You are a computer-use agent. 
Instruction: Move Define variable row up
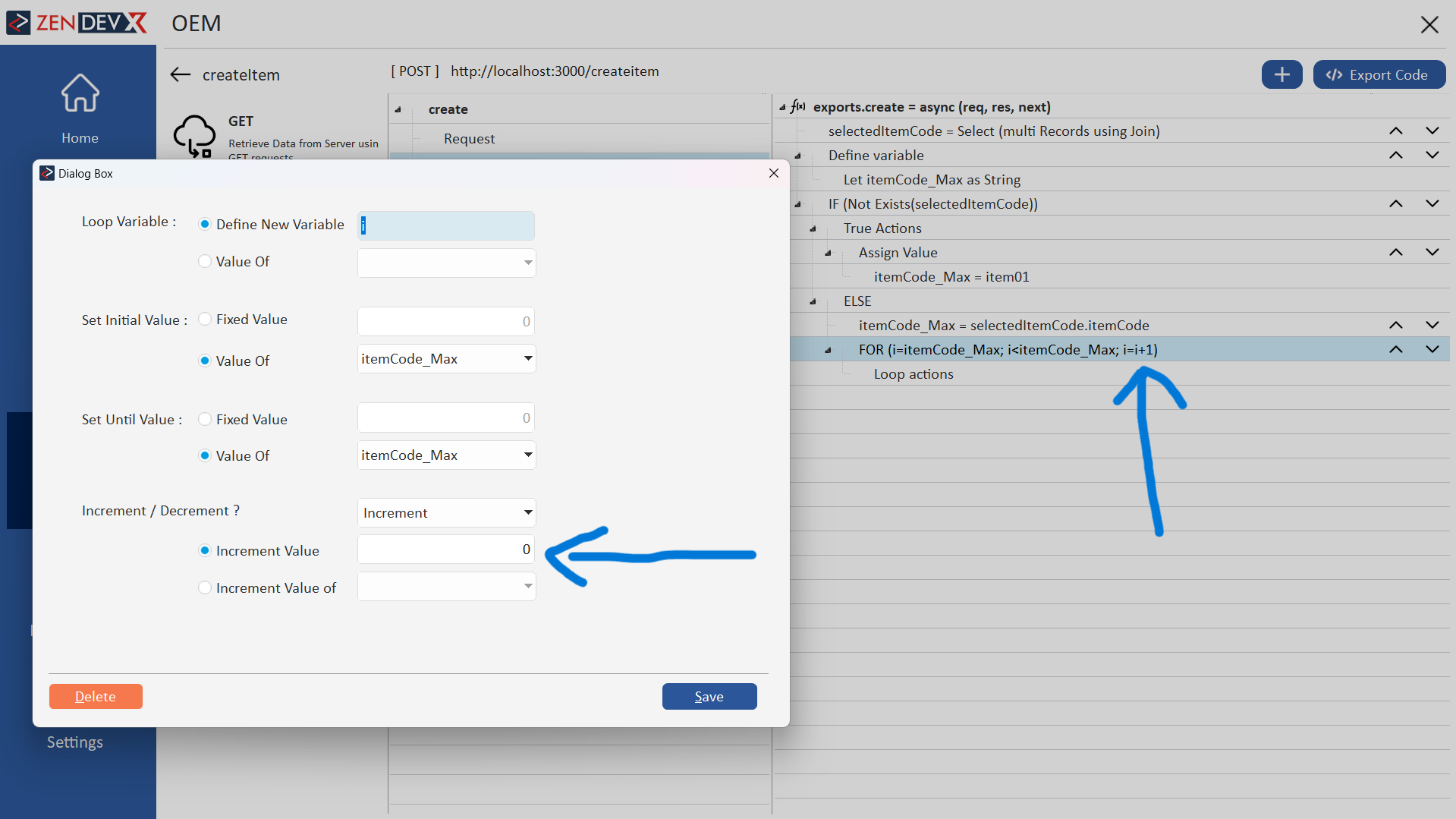1395,156
